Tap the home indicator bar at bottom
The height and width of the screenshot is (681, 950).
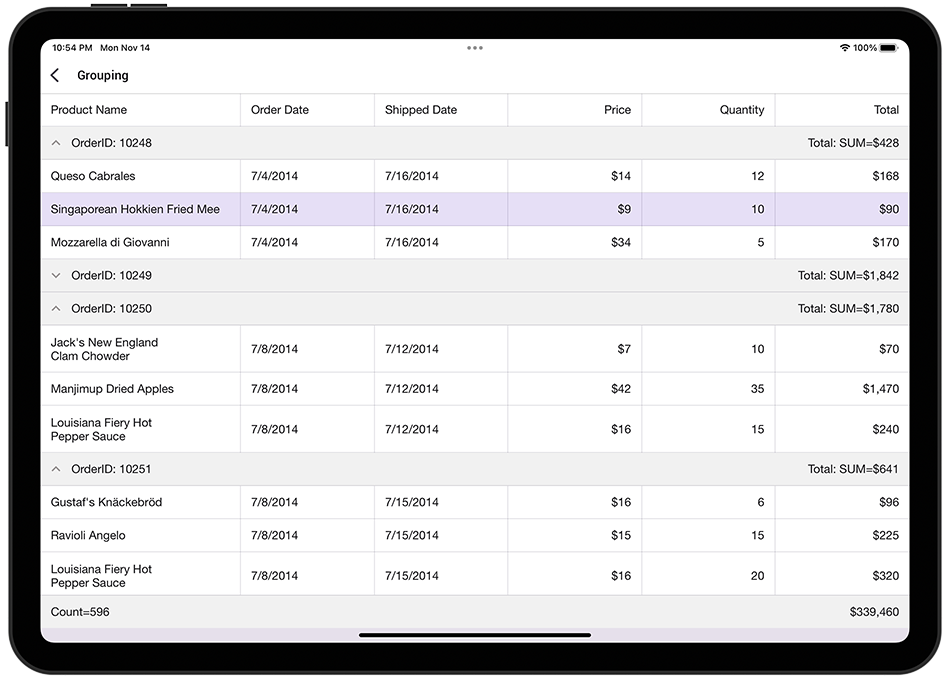tap(475, 636)
